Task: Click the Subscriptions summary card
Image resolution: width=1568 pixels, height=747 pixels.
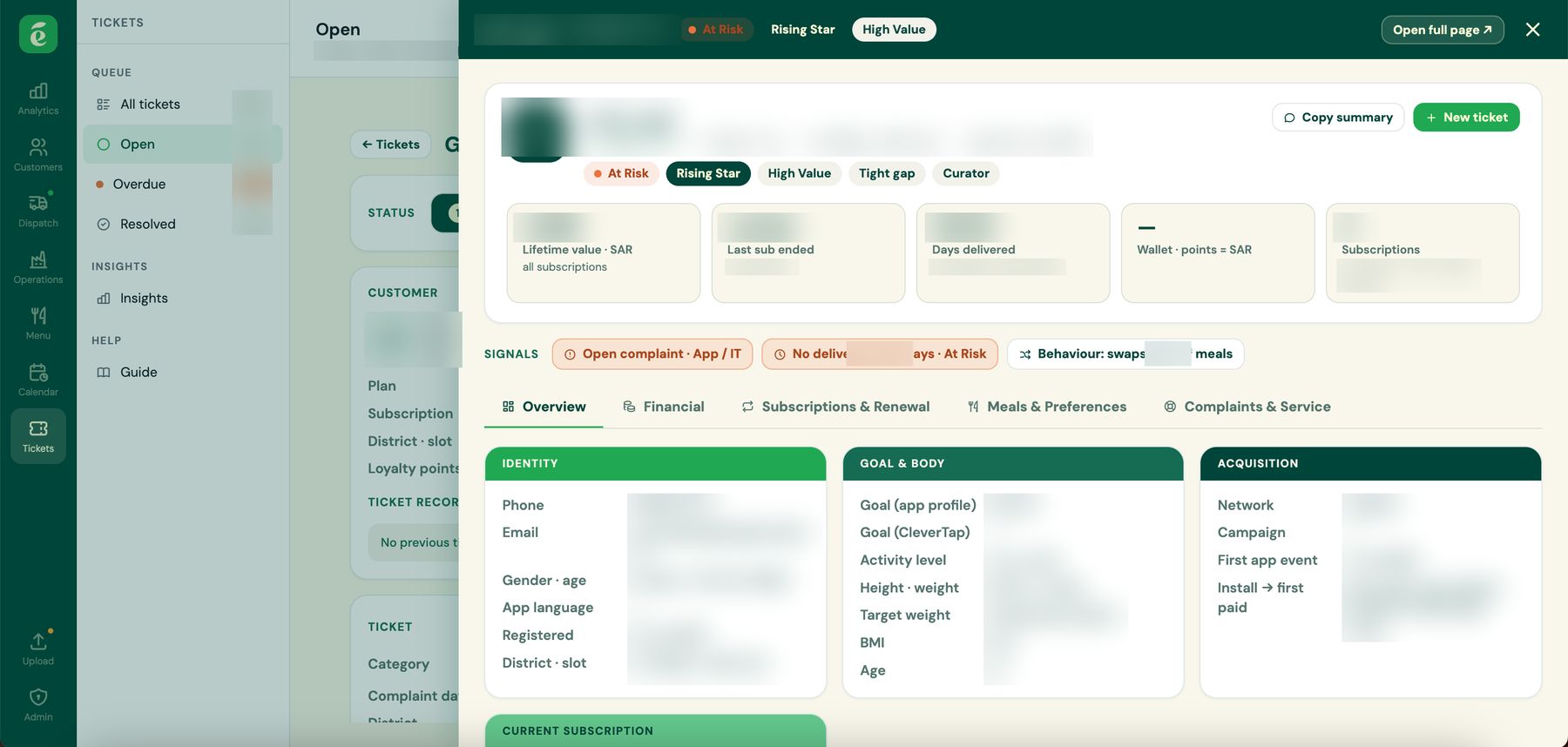Action: 1423,253
